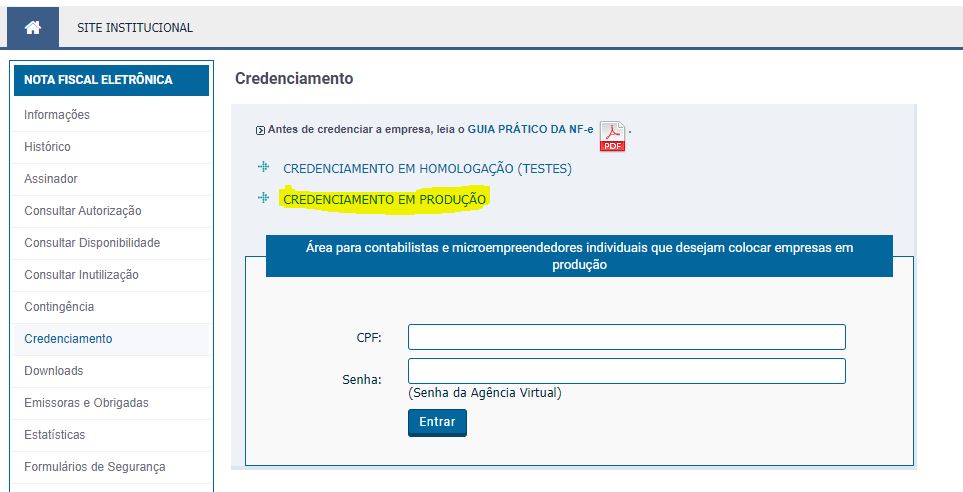Go to Emissoras e Obrigadas
Screen dimensions: 963x492
click(86, 403)
